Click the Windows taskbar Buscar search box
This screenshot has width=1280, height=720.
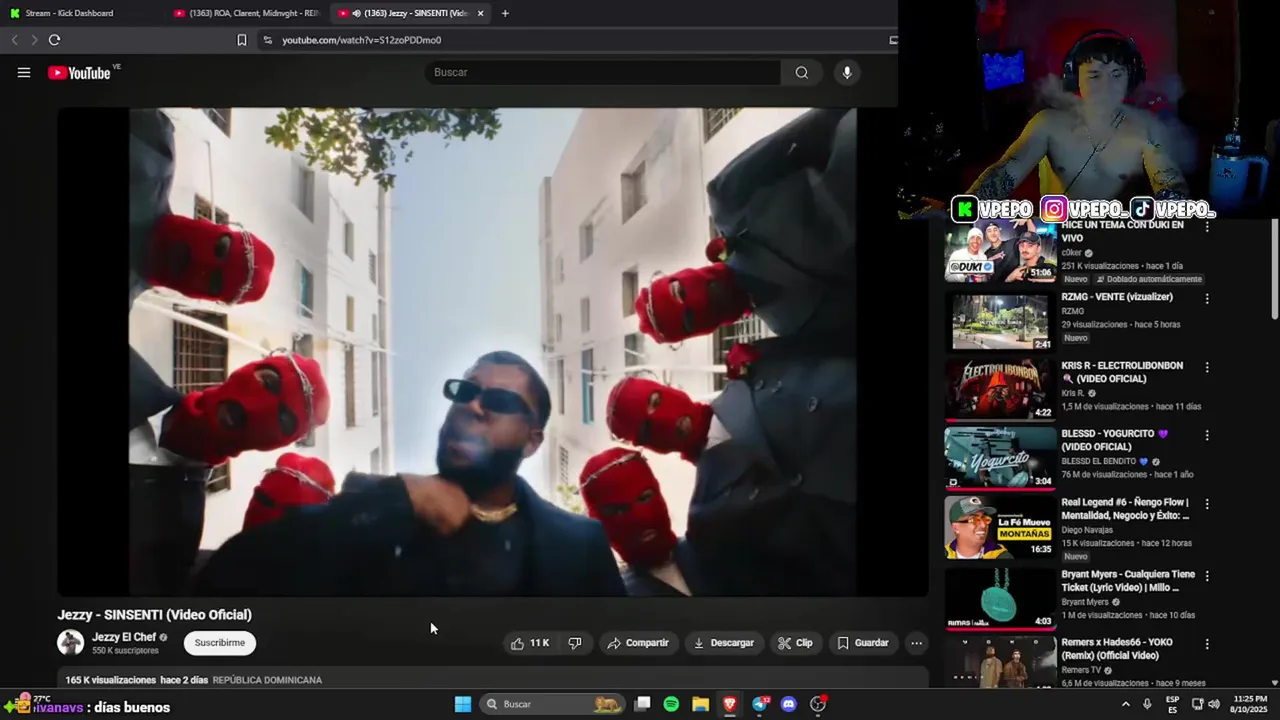point(552,704)
